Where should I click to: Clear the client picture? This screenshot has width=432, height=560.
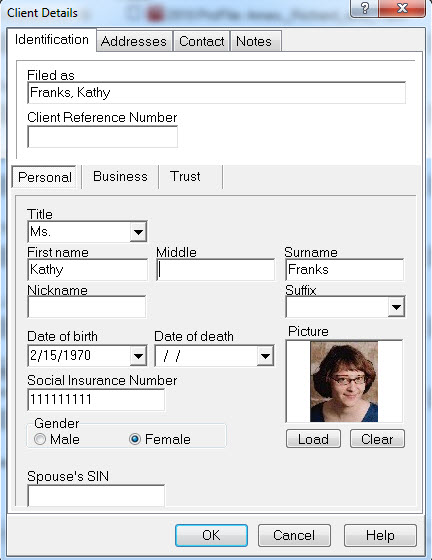coord(377,439)
